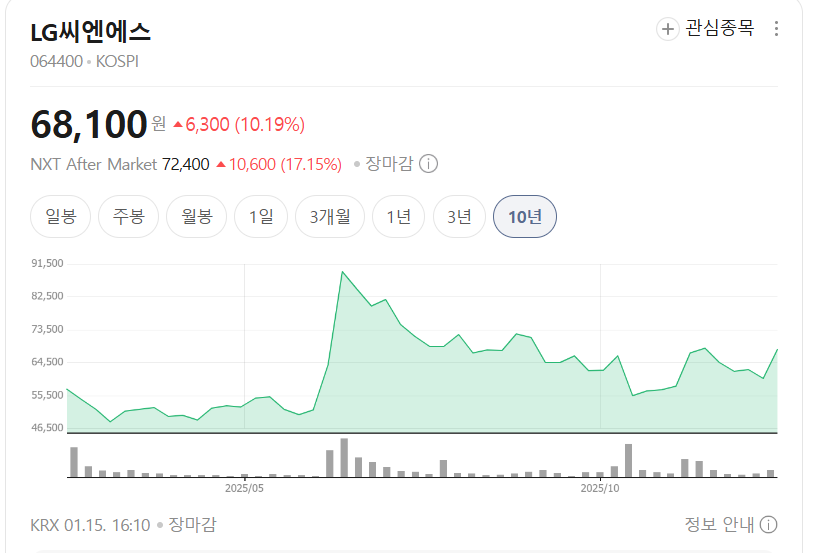Image resolution: width=837 pixels, height=553 pixels.
Task: Select the 3개월 chart range
Action: click(330, 217)
